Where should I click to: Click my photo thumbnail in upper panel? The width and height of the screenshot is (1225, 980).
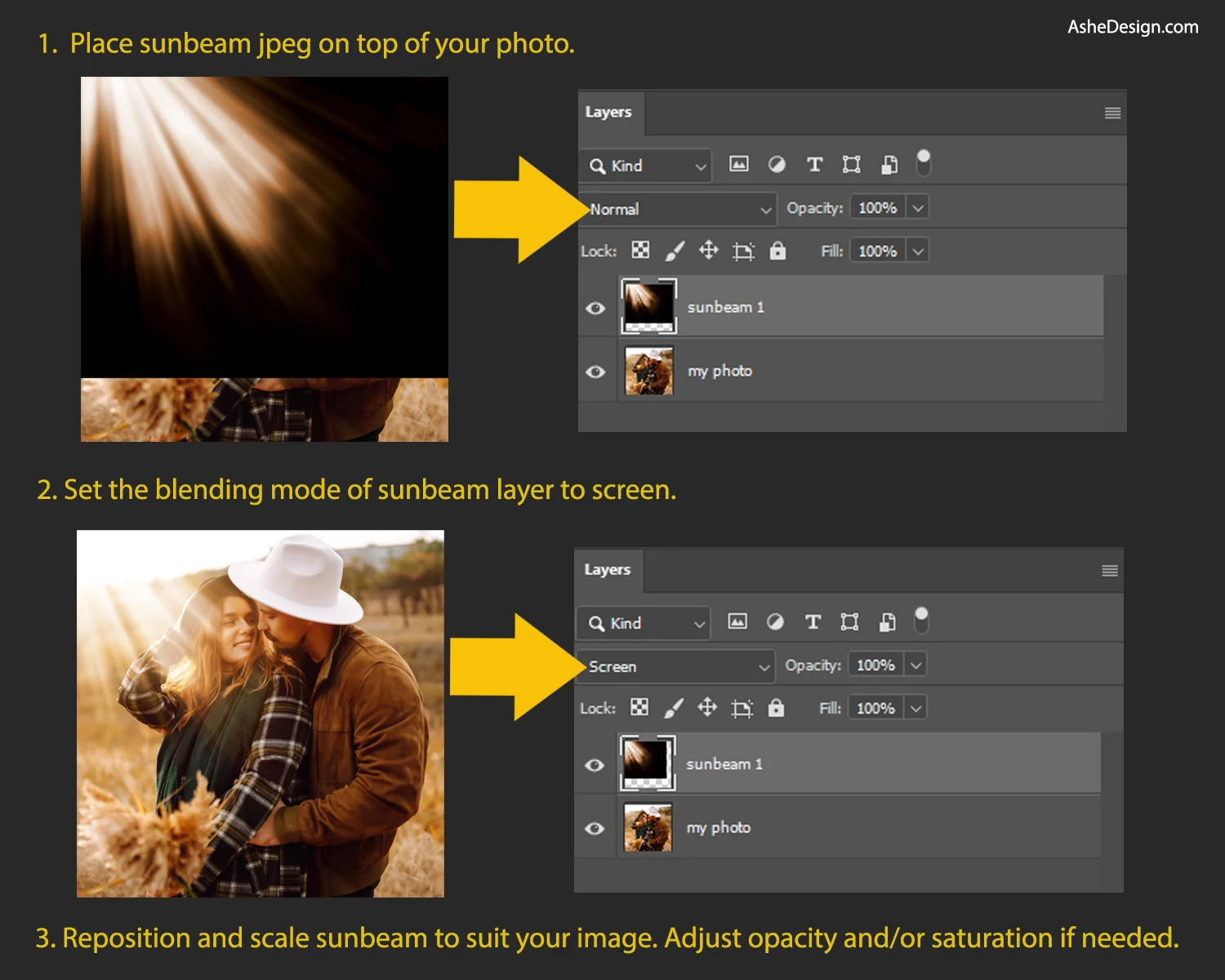point(649,371)
